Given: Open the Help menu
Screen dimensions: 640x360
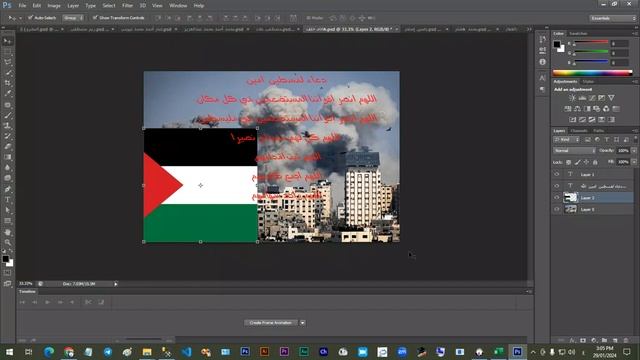Looking at the screenshot, I should (x=199, y=6).
